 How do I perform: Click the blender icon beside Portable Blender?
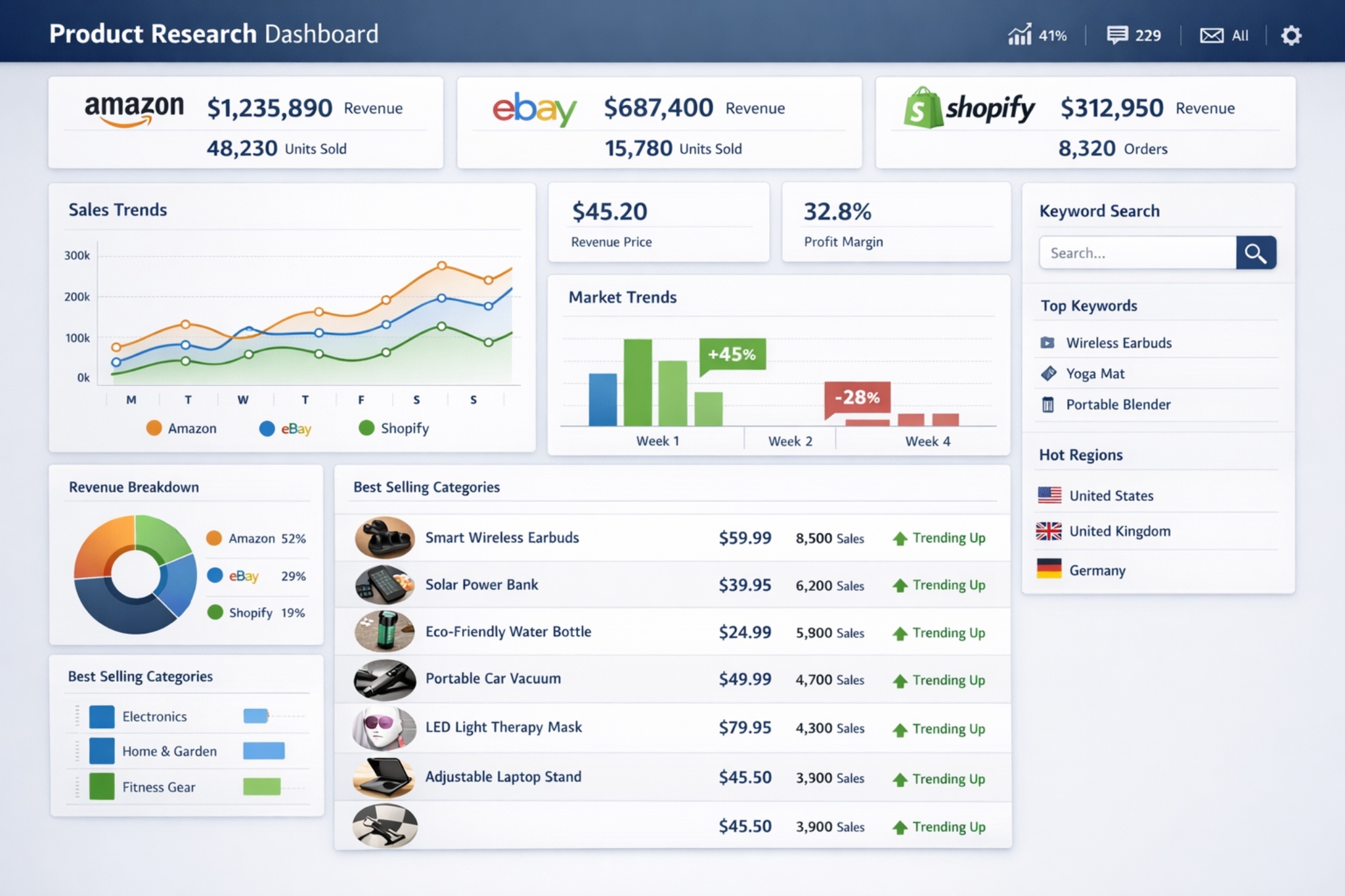1049,404
